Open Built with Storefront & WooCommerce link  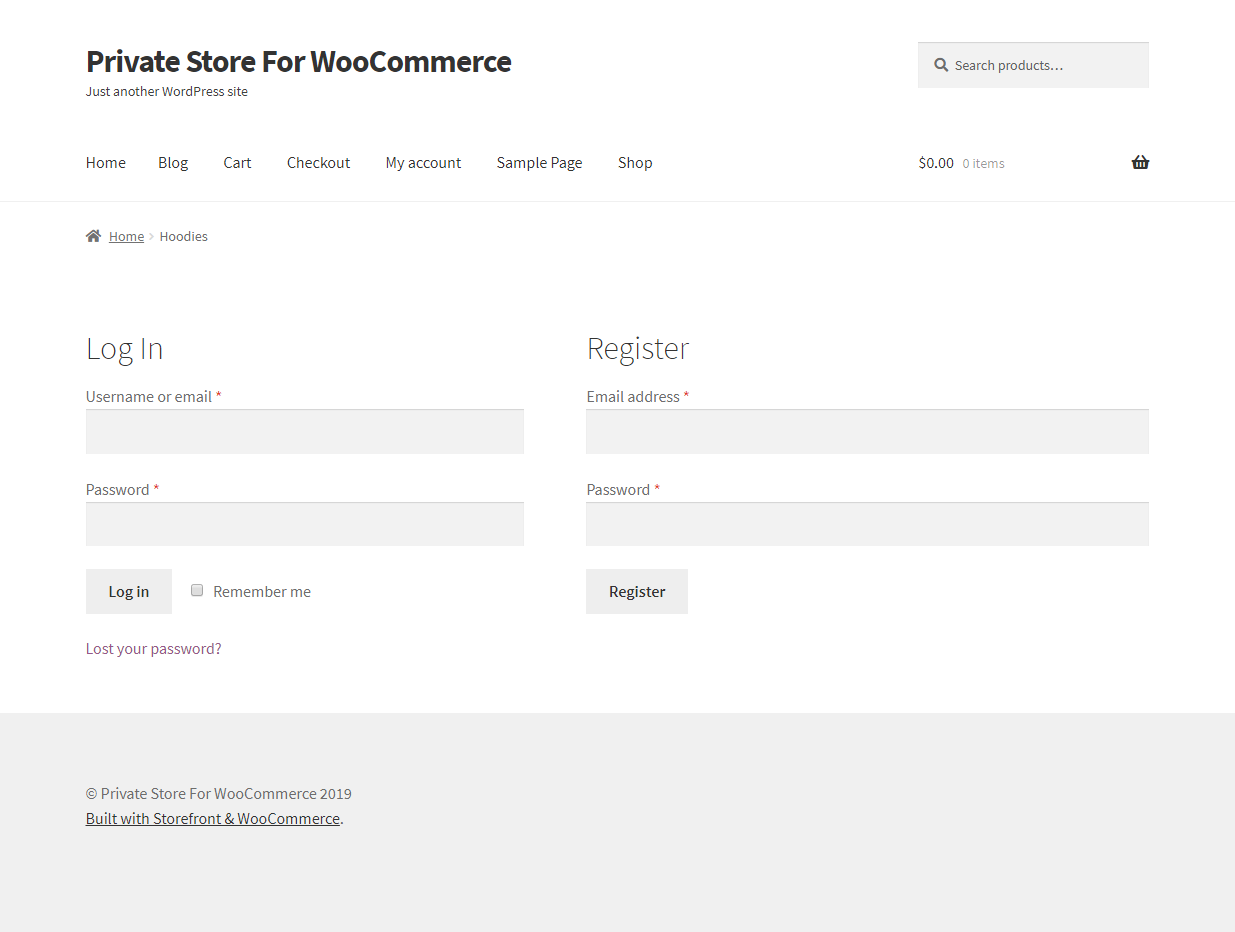click(213, 819)
